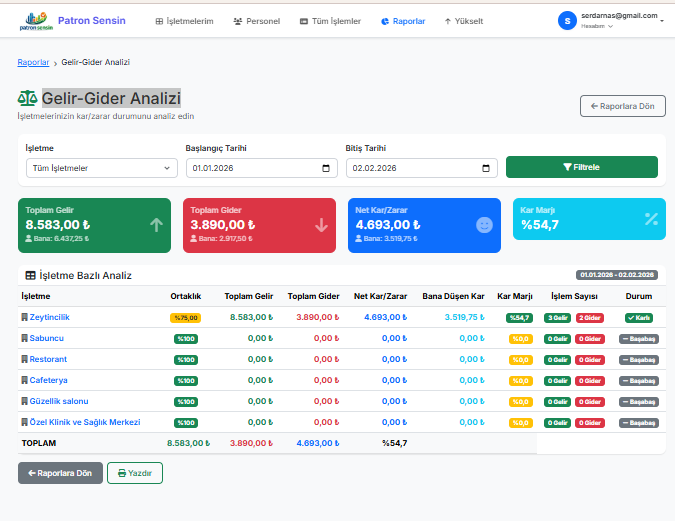Click the date range badge 01.01.2026 - 02.02.2026
Viewport: 675px width, 521px height.
tap(616, 275)
